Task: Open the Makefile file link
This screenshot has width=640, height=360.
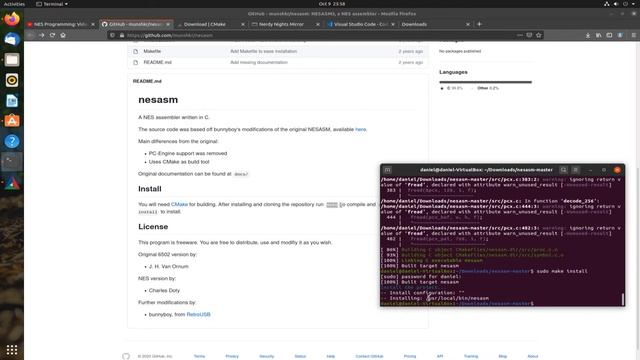Action: pos(152,51)
